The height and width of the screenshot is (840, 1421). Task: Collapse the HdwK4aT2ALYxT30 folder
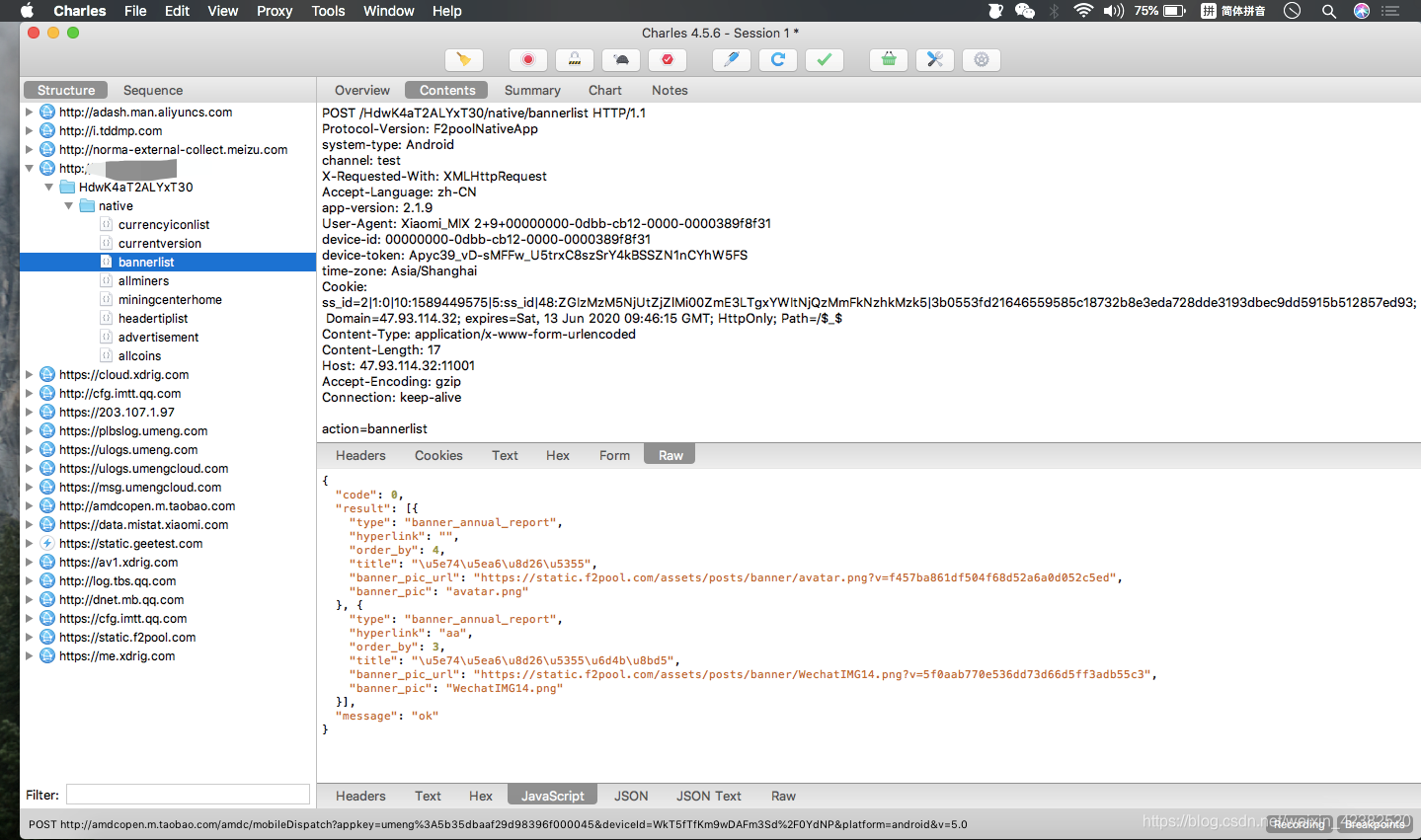[48, 187]
